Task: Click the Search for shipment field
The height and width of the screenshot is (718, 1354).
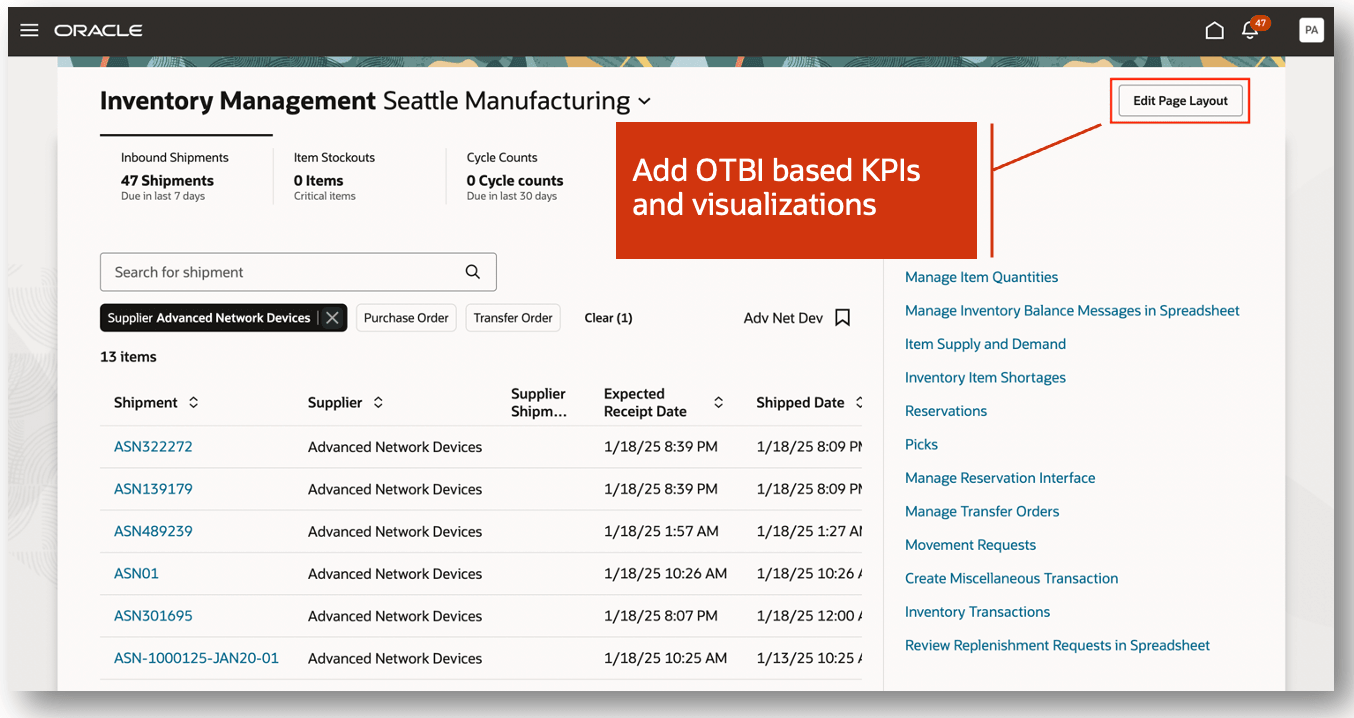Action: point(280,272)
